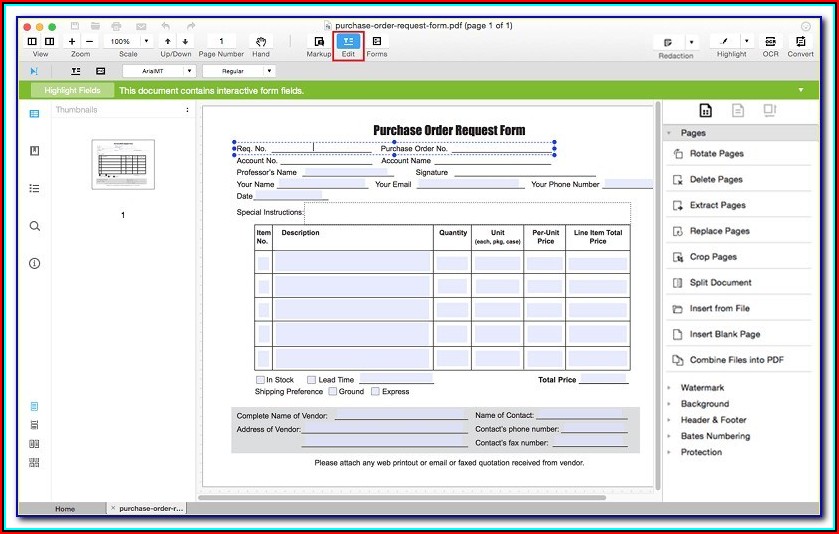Image resolution: width=839 pixels, height=534 pixels.
Task: Select the Markup tool in toolbar
Action: [318, 42]
